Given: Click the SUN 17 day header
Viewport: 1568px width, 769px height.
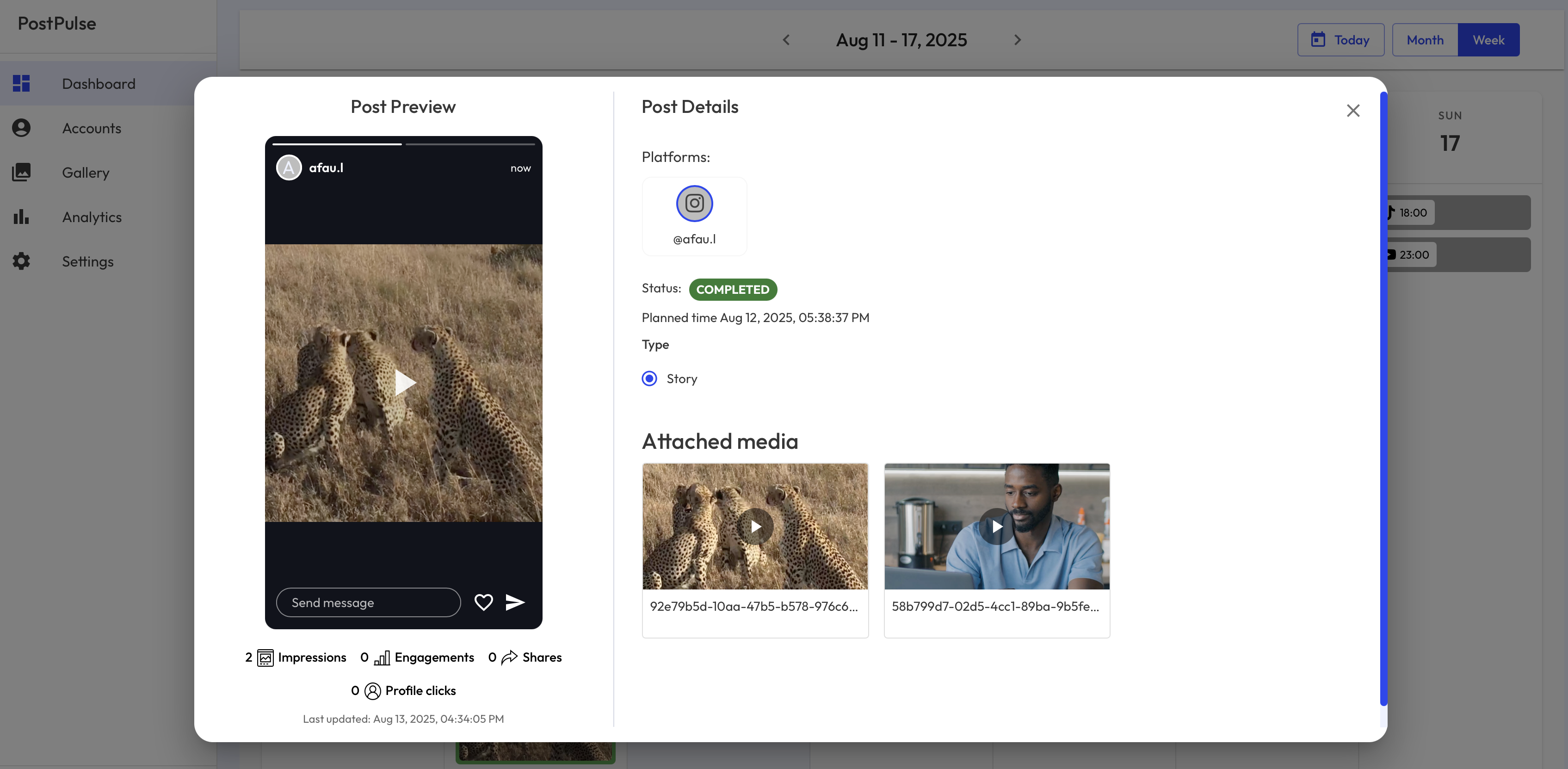Looking at the screenshot, I should pyautogui.click(x=1450, y=133).
